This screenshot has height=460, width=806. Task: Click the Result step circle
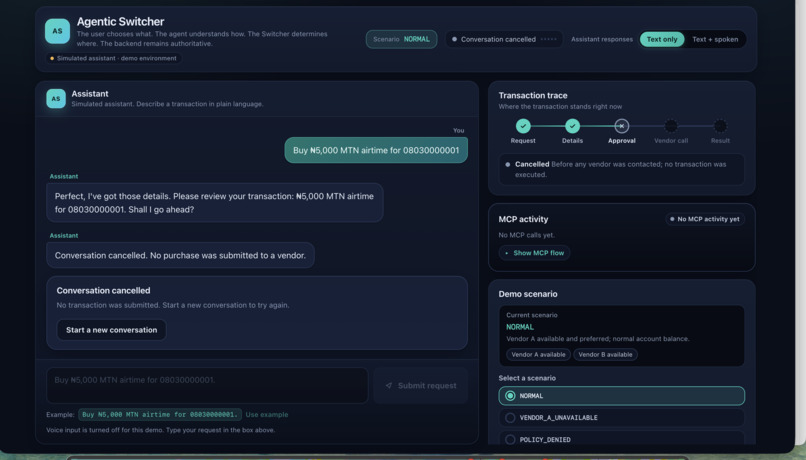(720, 126)
